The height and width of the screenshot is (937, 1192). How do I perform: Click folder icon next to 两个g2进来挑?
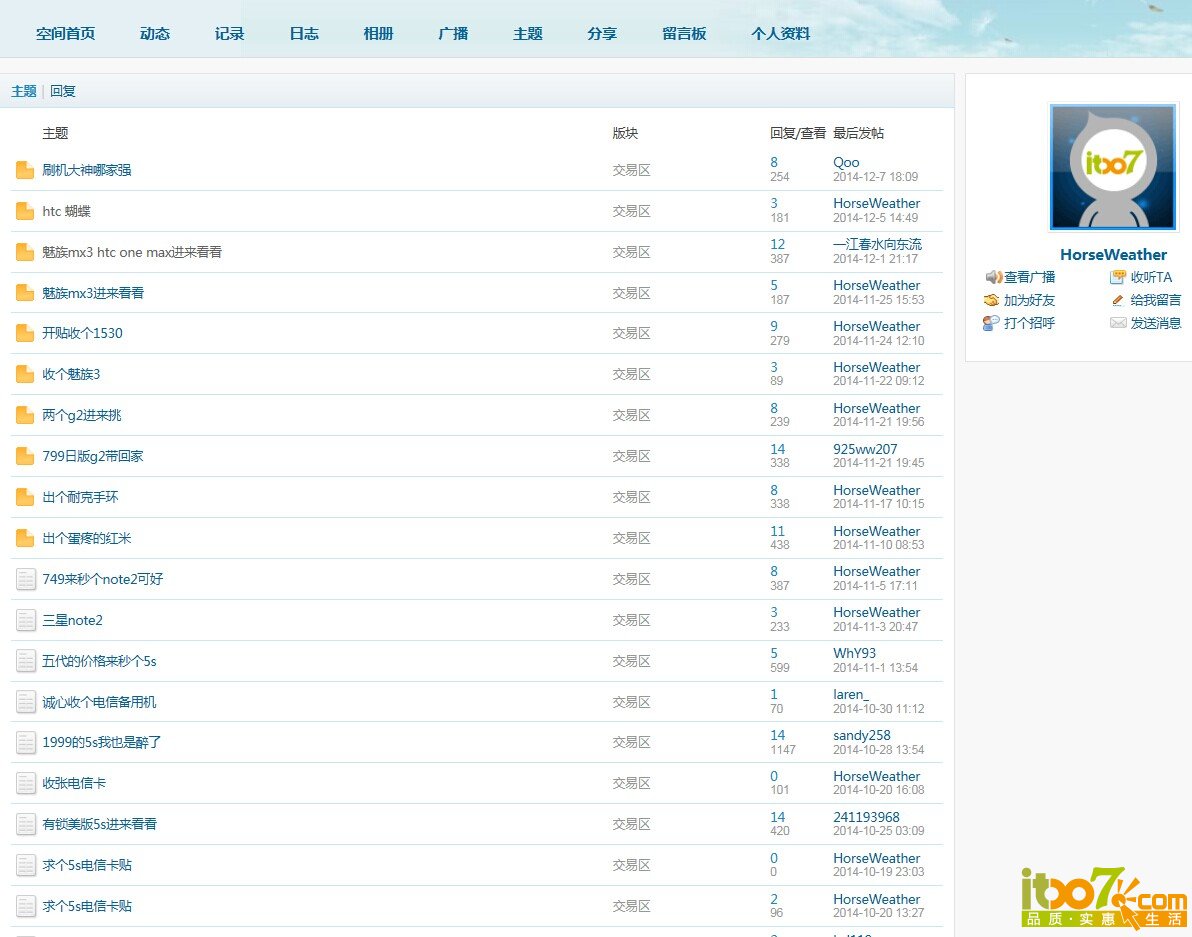point(25,415)
